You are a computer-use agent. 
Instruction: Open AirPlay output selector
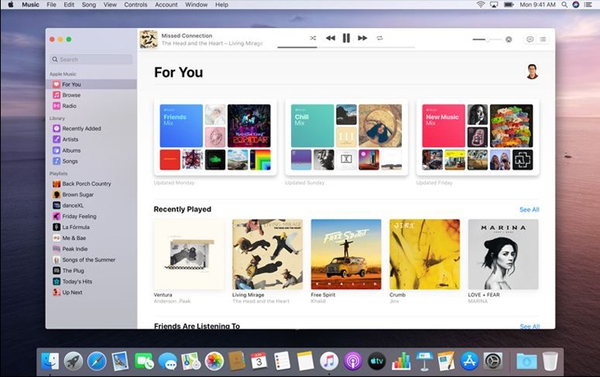click(509, 39)
